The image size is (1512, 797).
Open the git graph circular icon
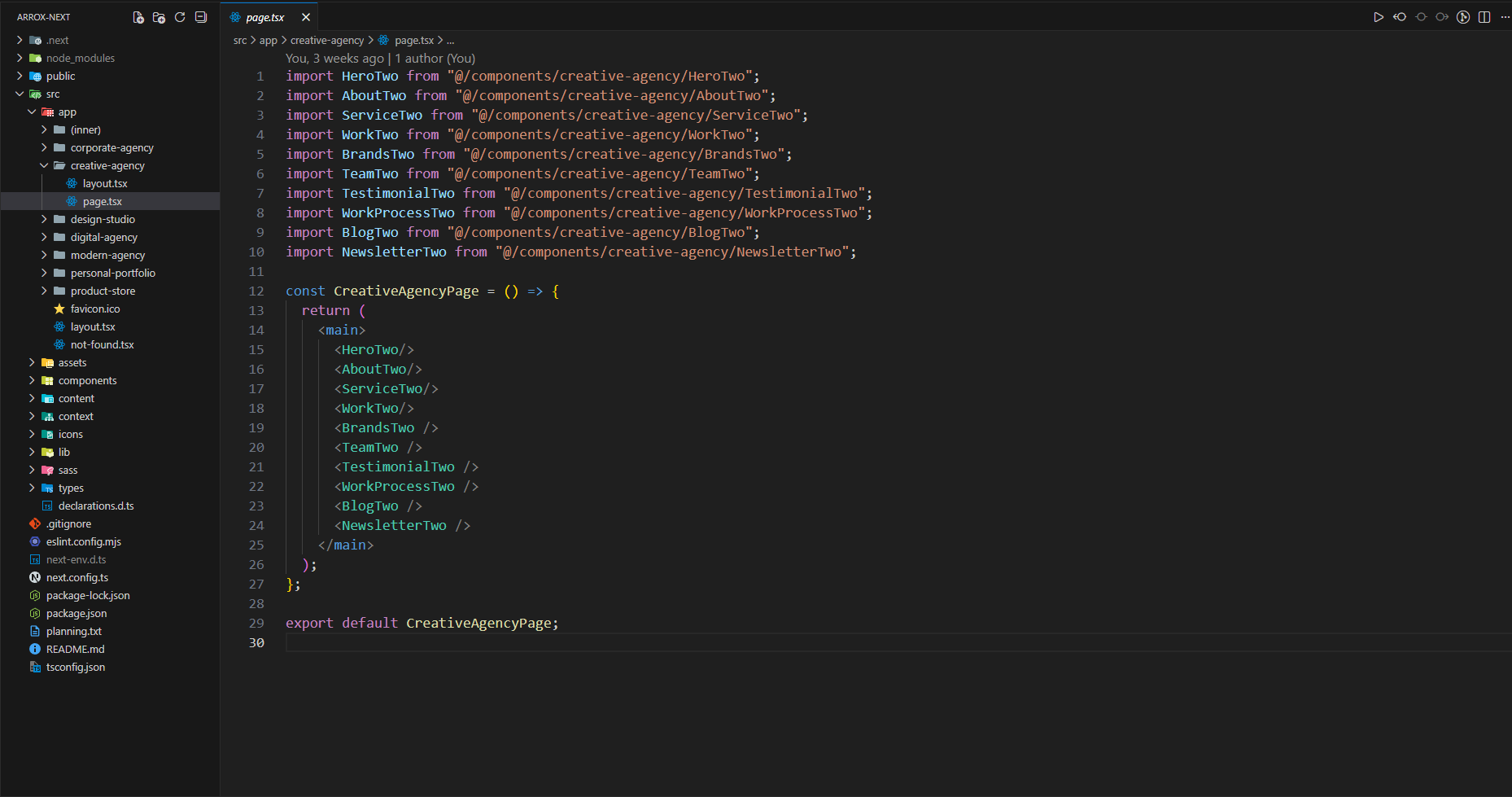1463,17
